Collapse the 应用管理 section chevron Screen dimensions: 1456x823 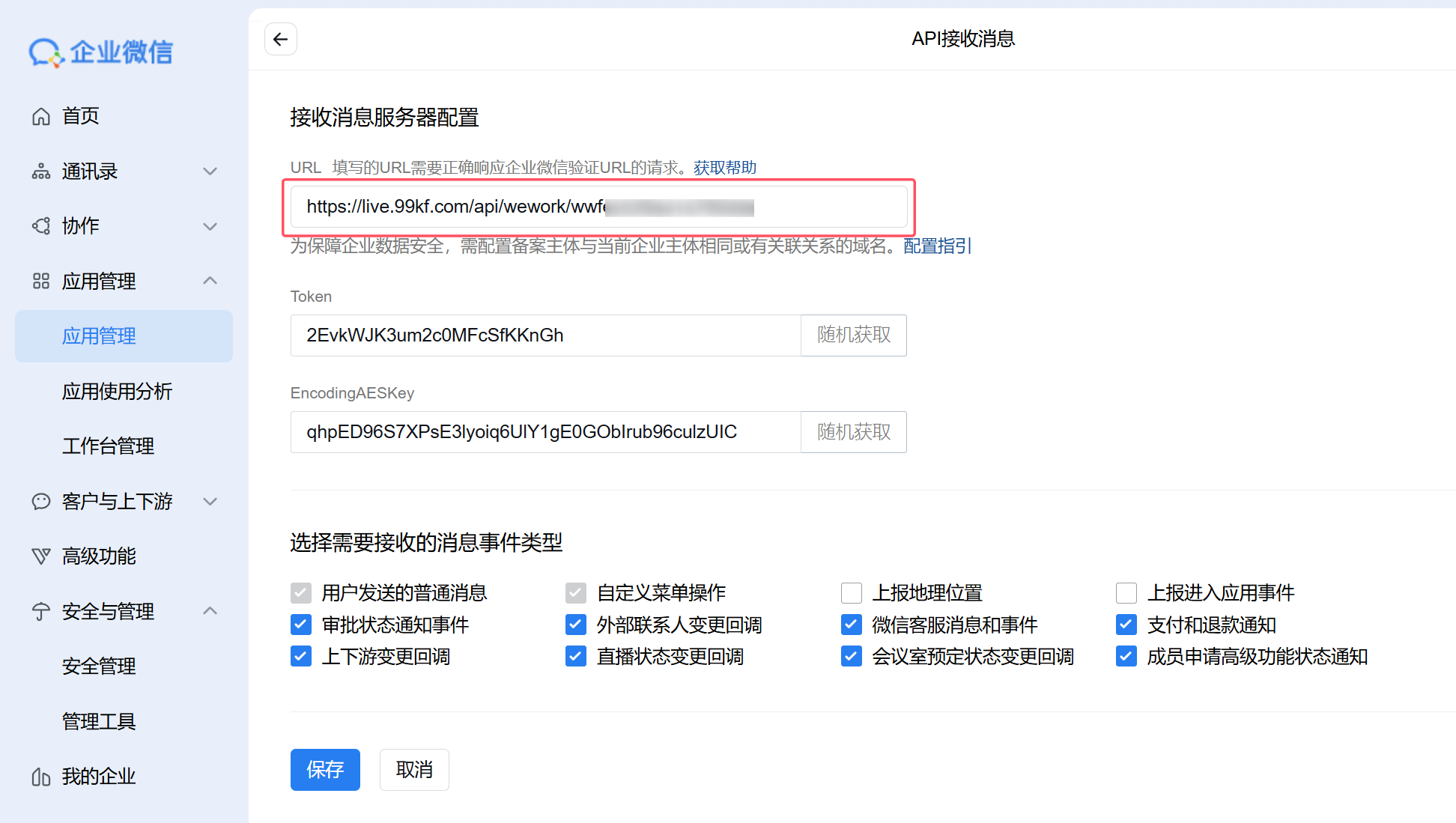pos(210,281)
